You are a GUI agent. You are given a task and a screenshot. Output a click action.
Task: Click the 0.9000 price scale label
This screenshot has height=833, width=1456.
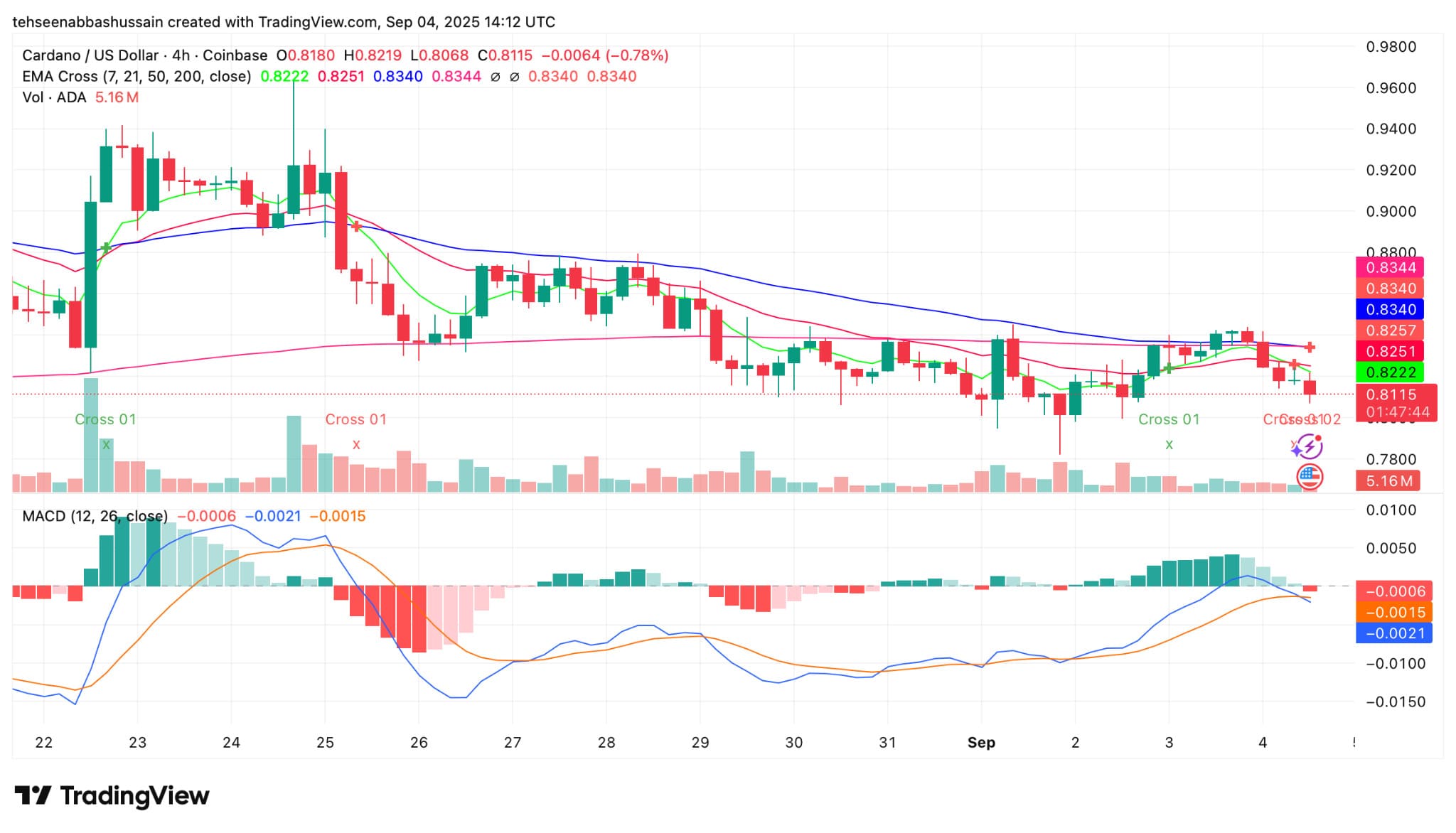click(1391, 211)
